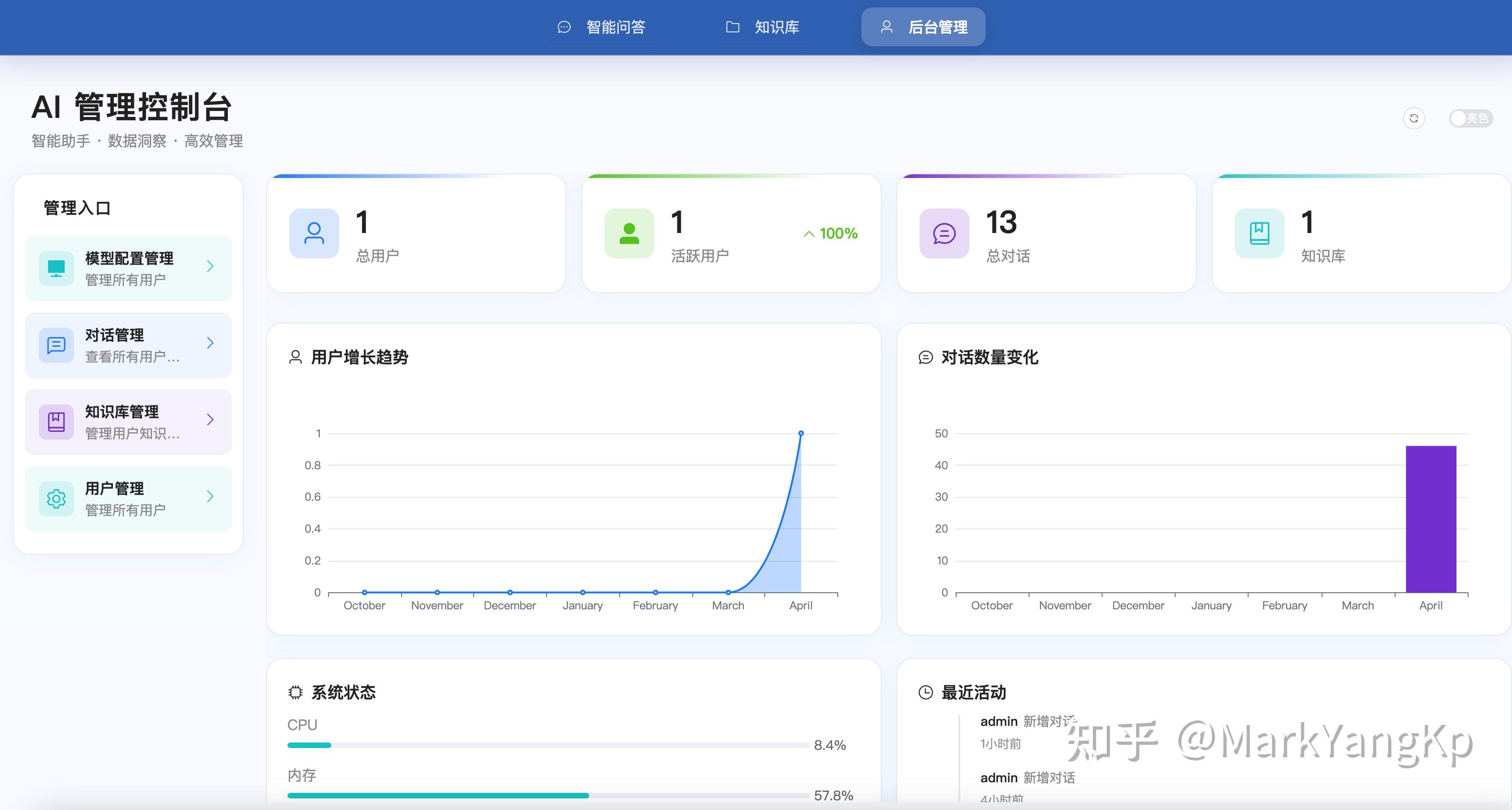Click the 用户管理 gear icon
1512x810 pixels.
(x=56, y=498)
